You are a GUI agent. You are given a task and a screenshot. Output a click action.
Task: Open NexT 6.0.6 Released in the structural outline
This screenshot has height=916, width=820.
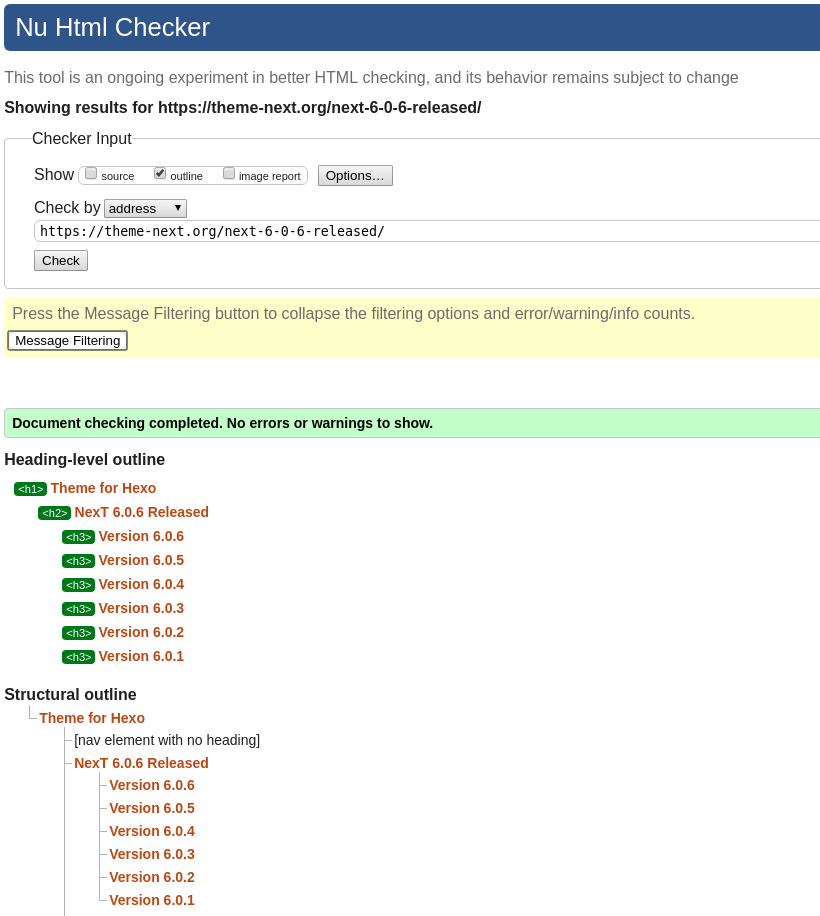click(141, 763)
